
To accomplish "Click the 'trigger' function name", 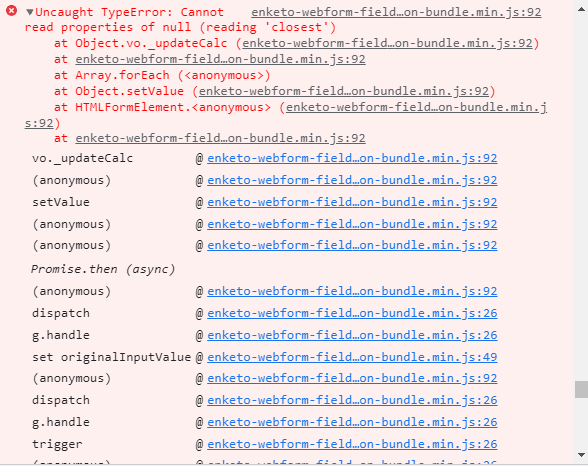I will pyautogui.click(x=57, y=444).
